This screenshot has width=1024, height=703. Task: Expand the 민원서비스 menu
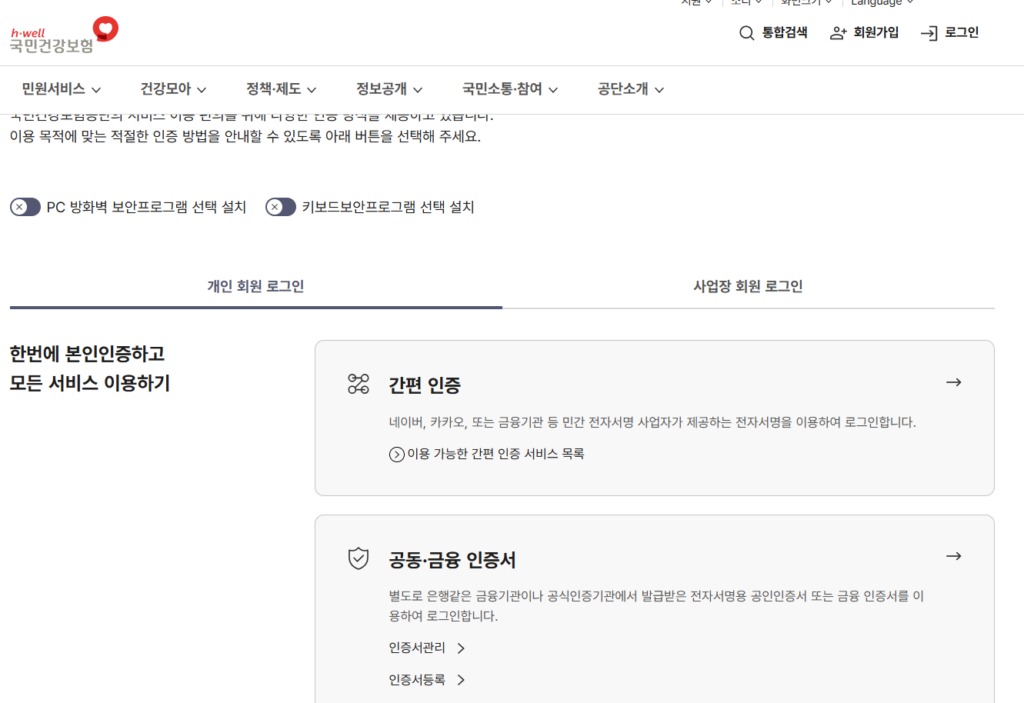61,89
